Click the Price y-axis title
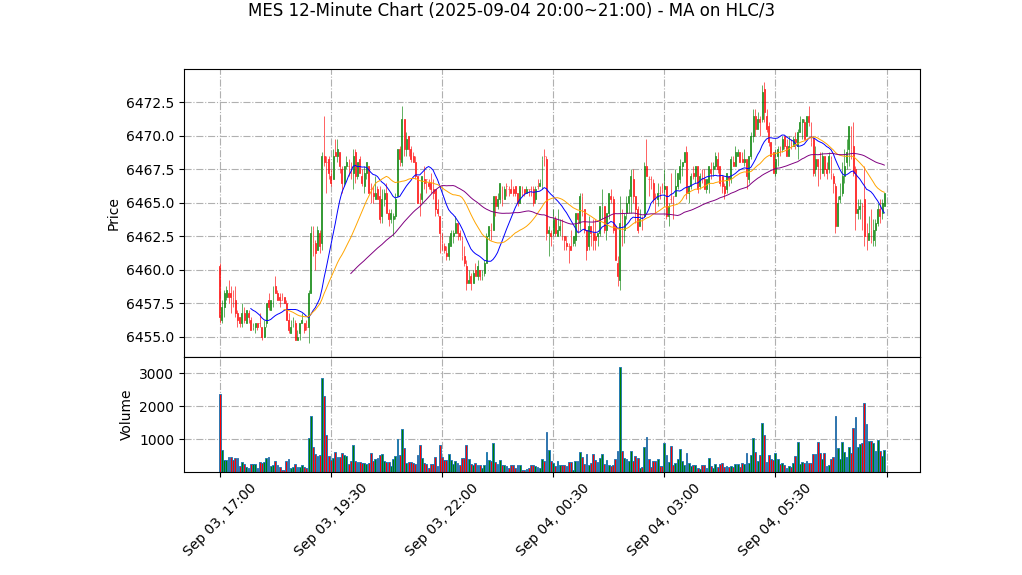The width and height of the screenshot is (1022, 575). click(113, 215)
